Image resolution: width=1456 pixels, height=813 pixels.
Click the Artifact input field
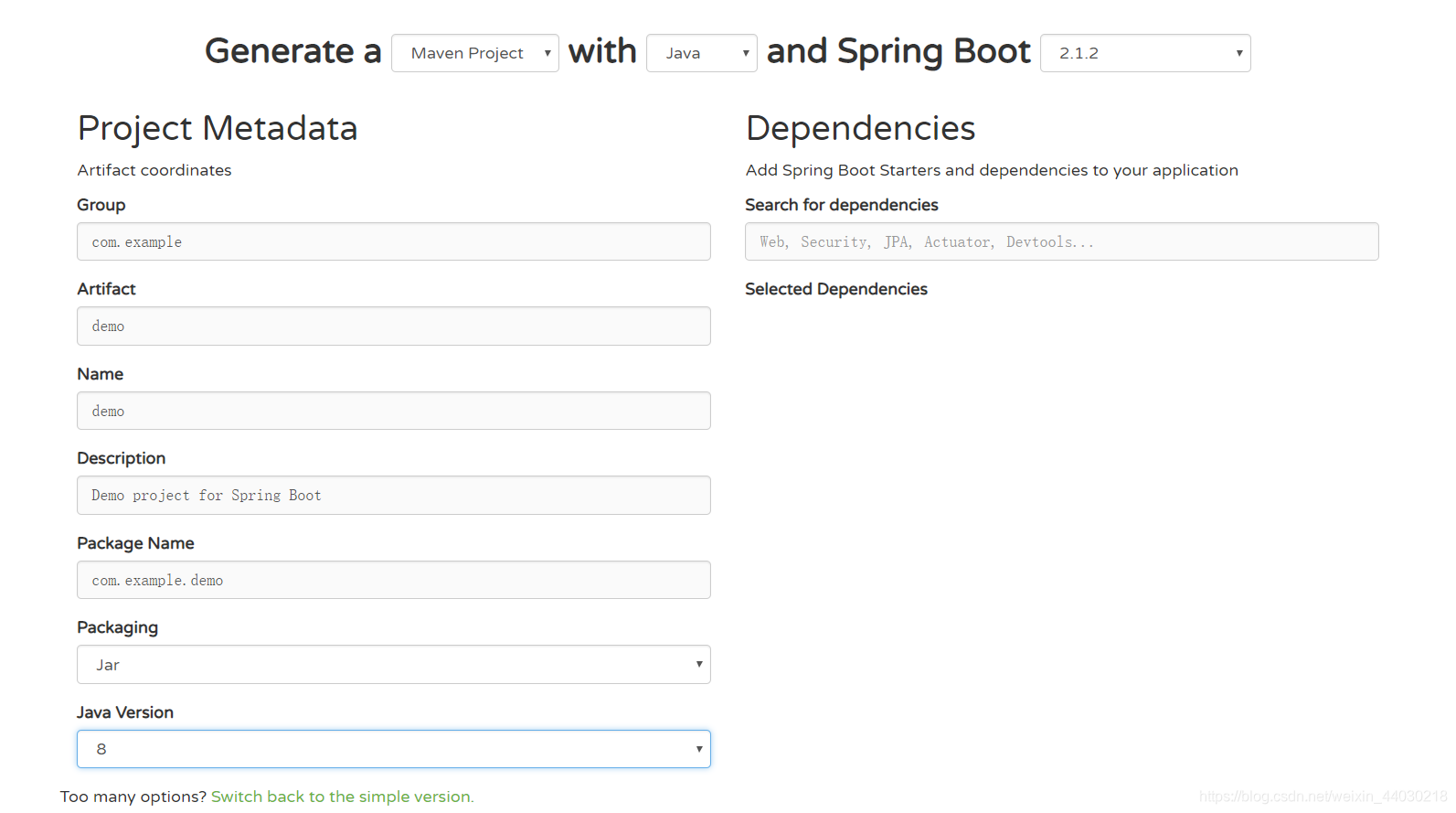click(x=394, y=326)
